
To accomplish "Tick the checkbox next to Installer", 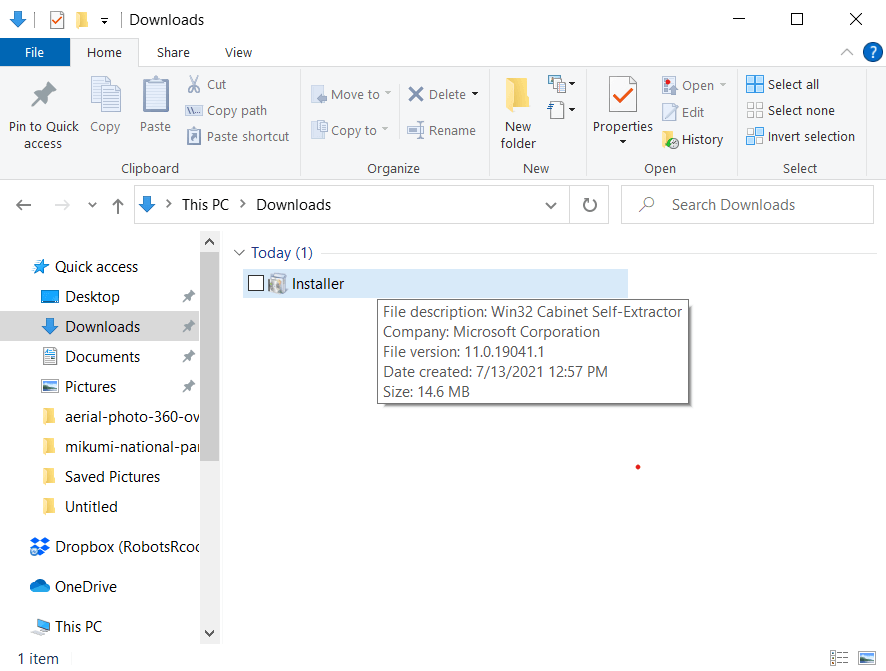I will (256, 284).
